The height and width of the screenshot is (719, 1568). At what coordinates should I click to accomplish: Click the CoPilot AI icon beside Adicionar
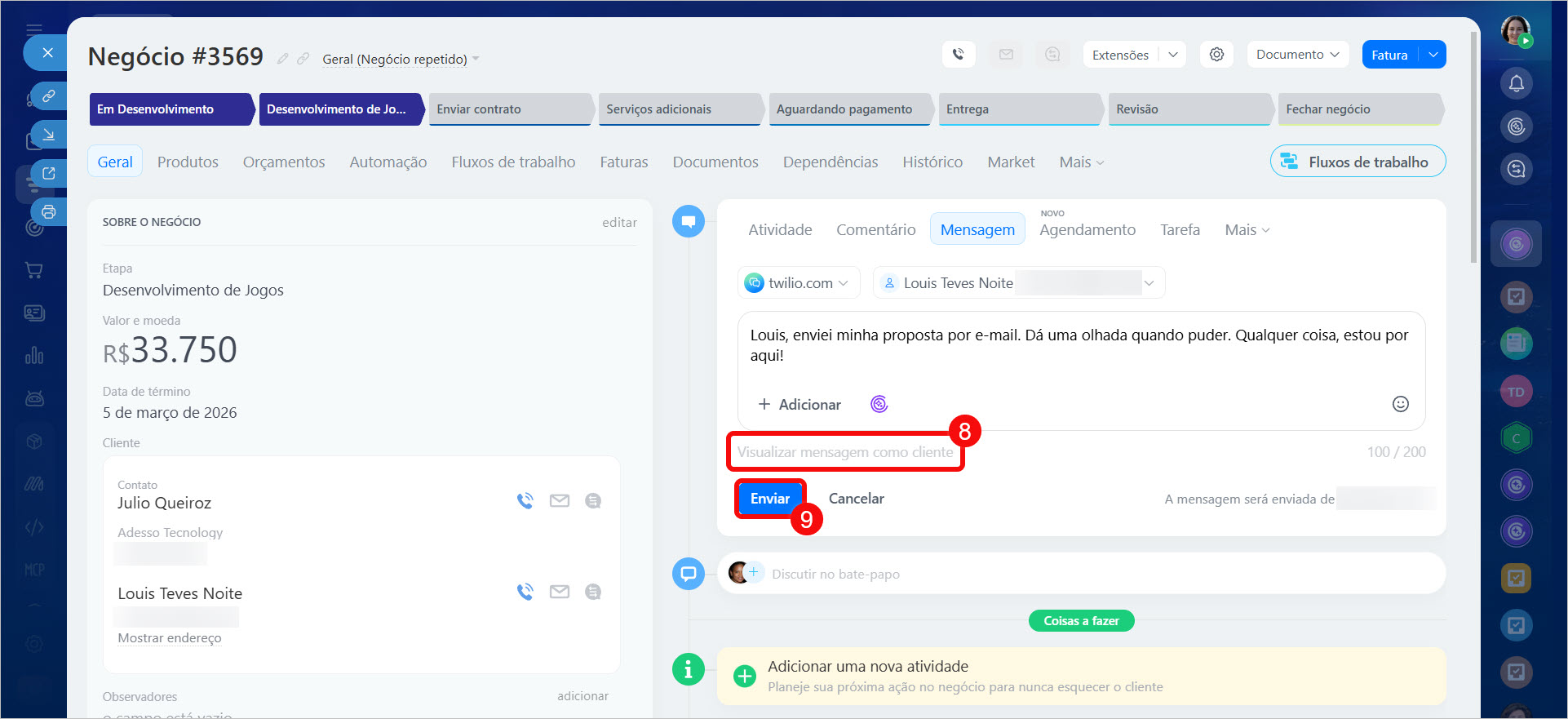point(879,404)
